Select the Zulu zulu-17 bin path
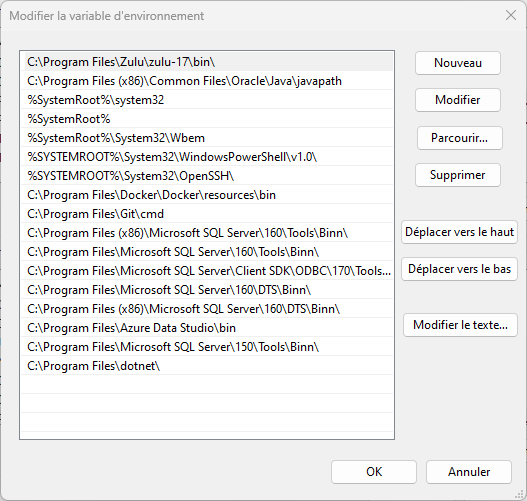This screenshot has width=527, height=501. 208,62
